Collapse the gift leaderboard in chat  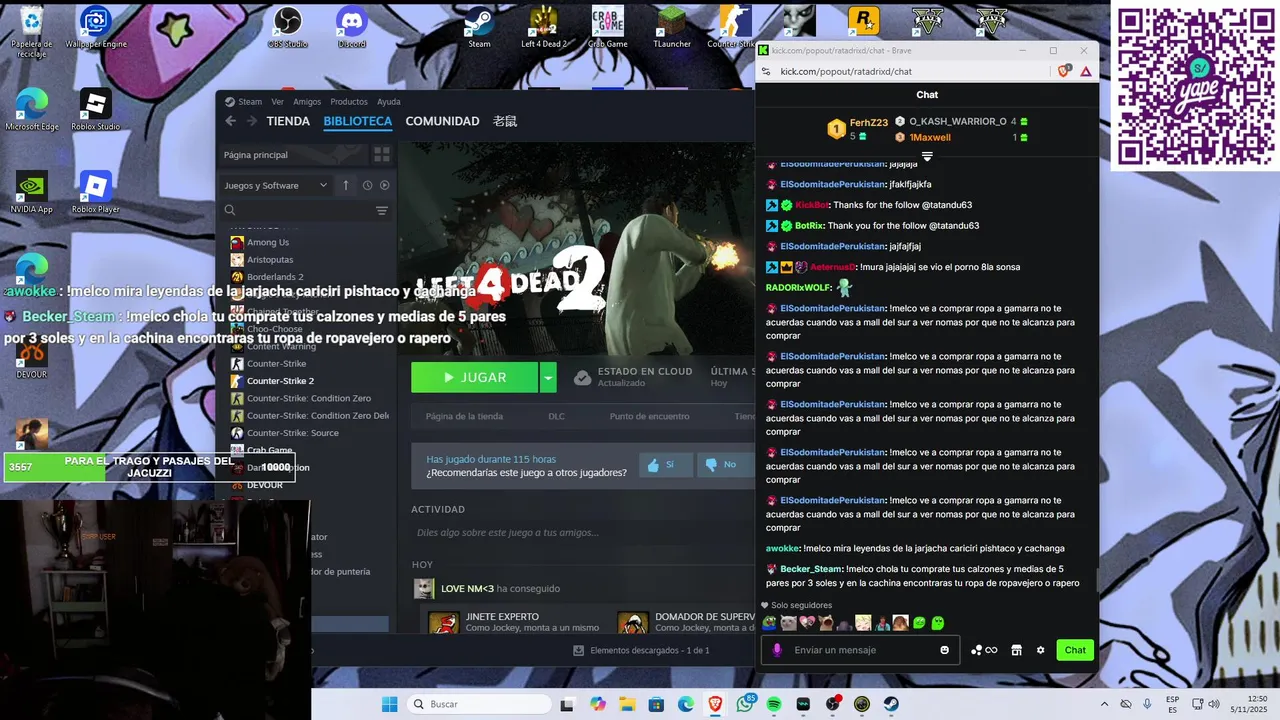pyautogui.click(x=927, y=157)
